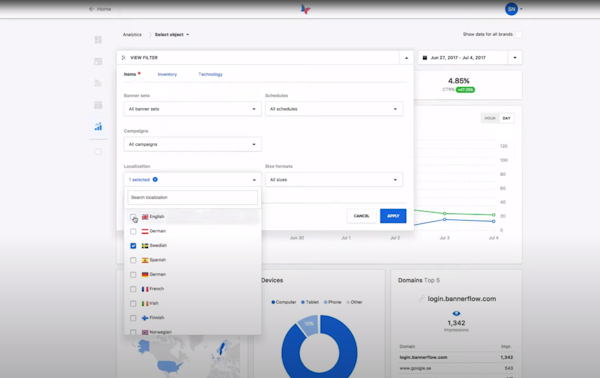Collapse the Localization 1 selected dropdown

192,179
